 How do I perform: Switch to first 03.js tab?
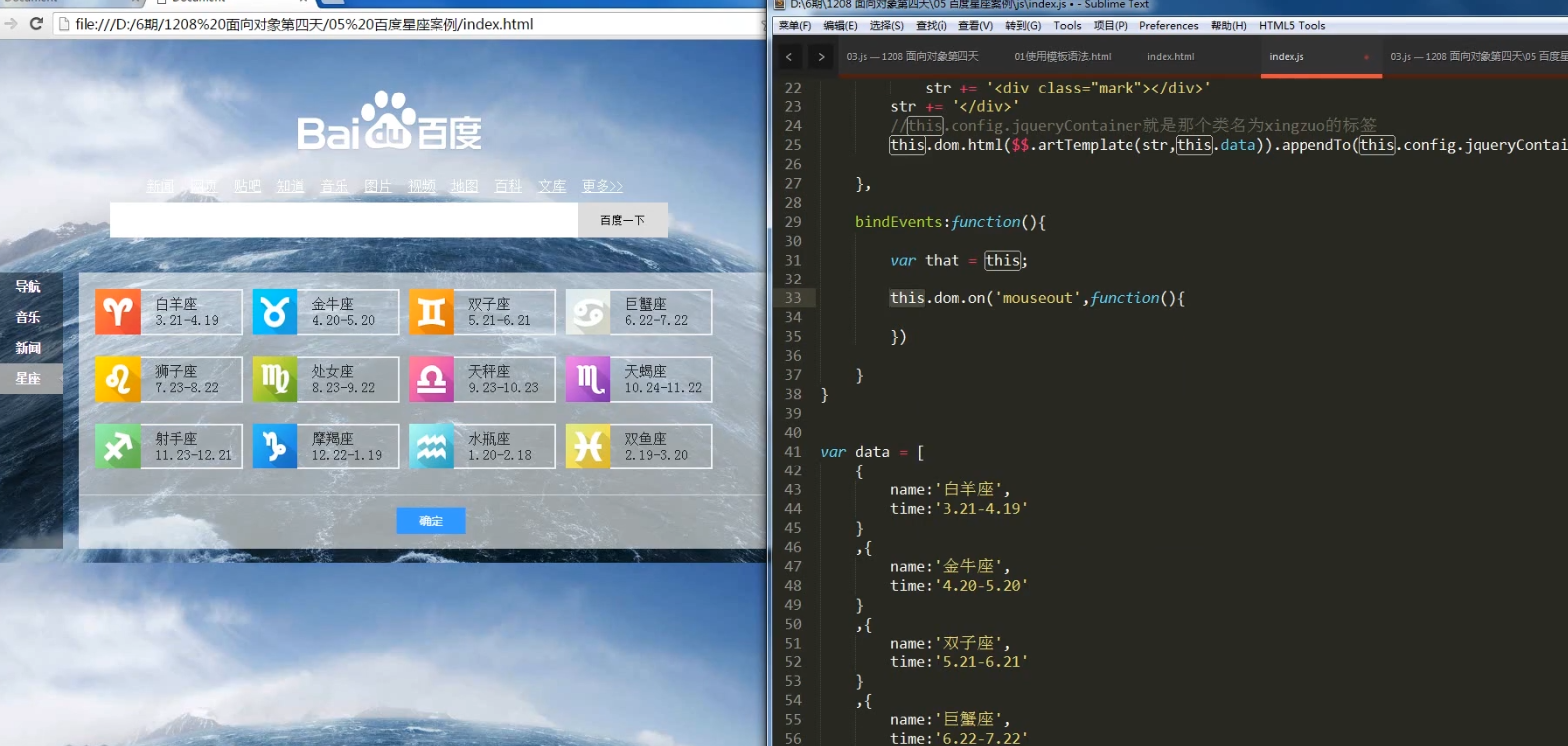(x=912, y=57)
